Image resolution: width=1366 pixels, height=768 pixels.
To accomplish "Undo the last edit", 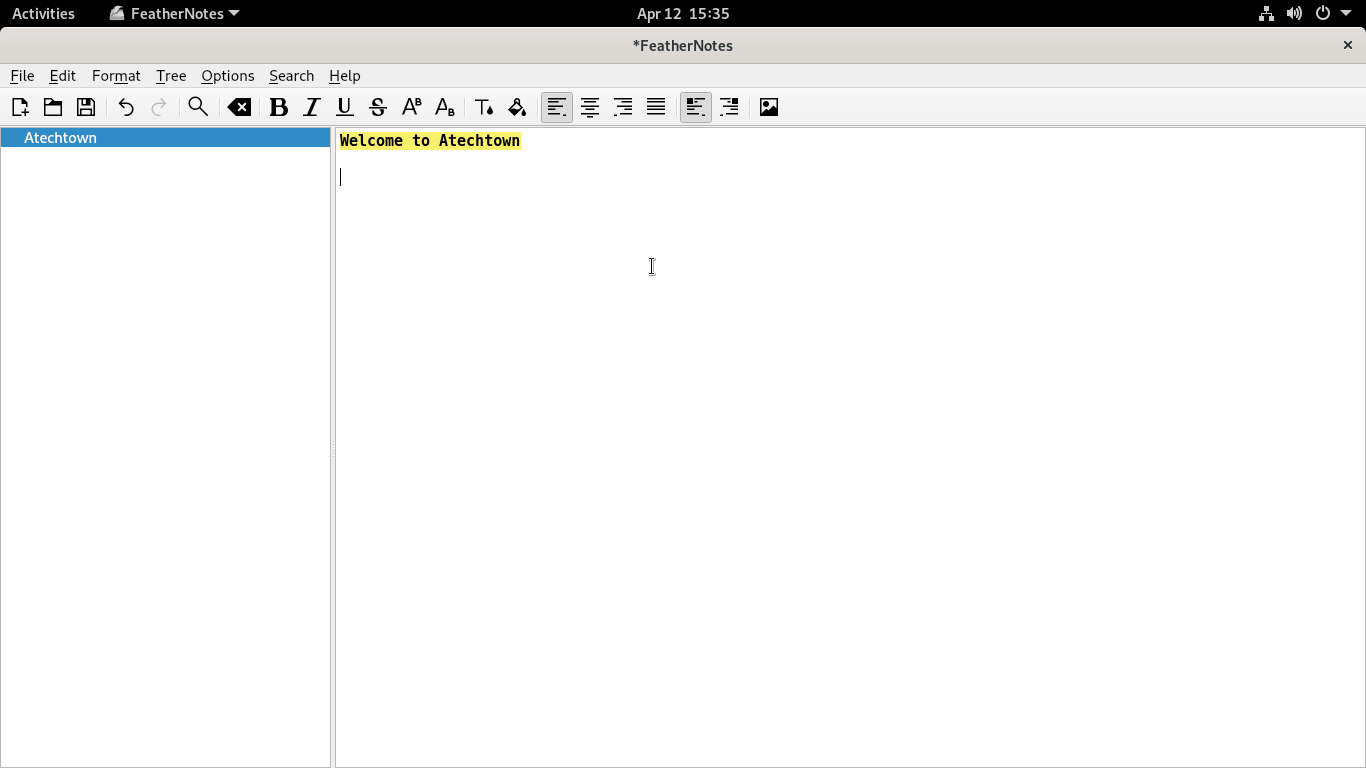I will pyautogui.click(x=126, y=107).
